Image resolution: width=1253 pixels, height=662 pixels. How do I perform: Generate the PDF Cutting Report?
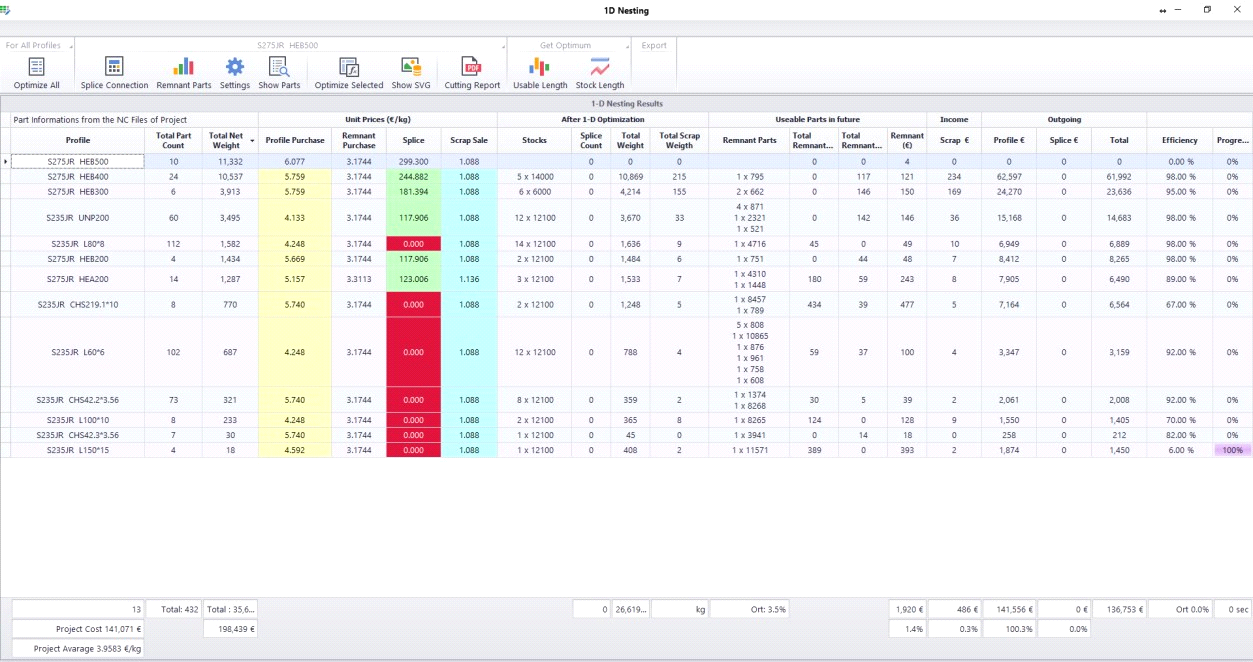pos(471,68)
